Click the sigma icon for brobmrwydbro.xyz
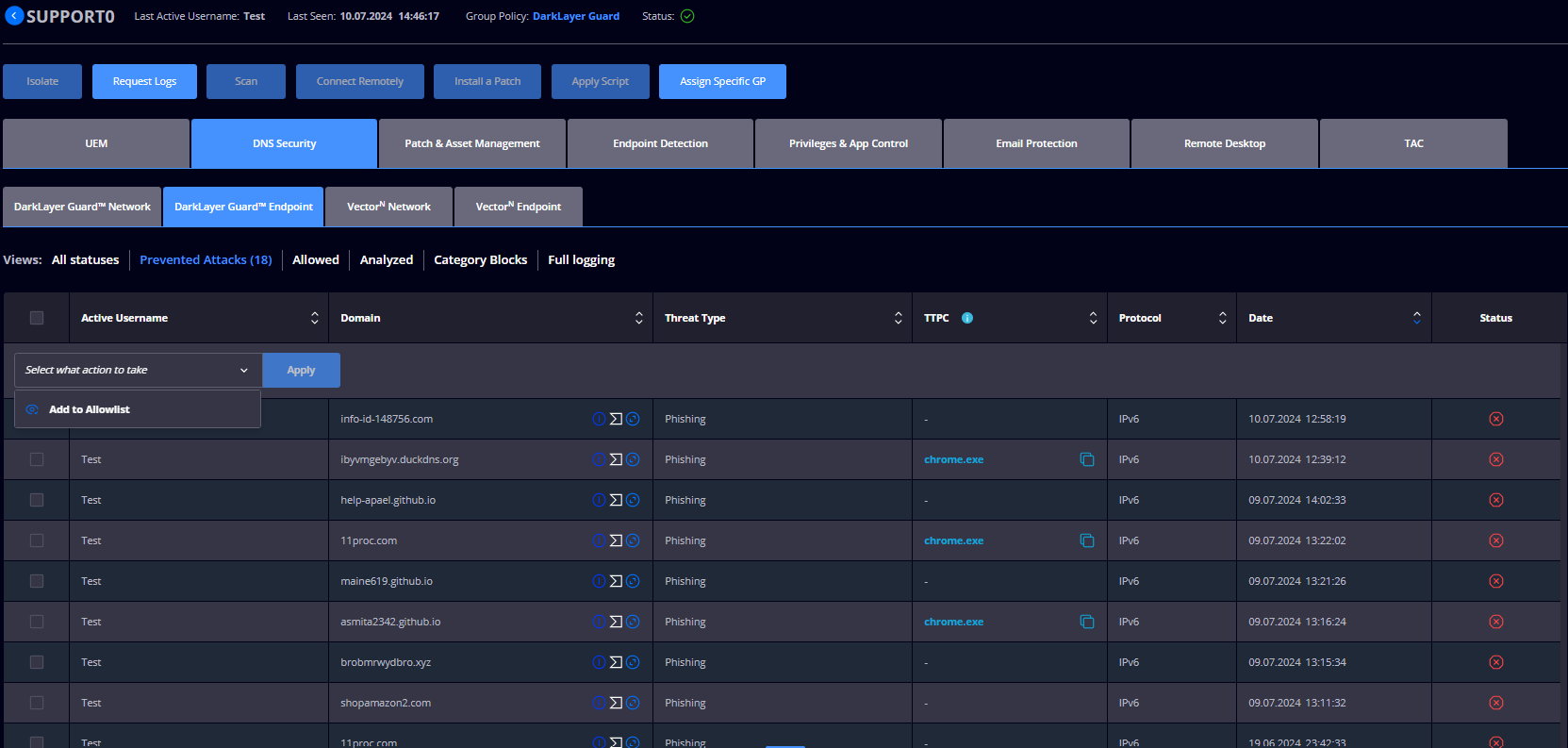 (x=616, y=662)
